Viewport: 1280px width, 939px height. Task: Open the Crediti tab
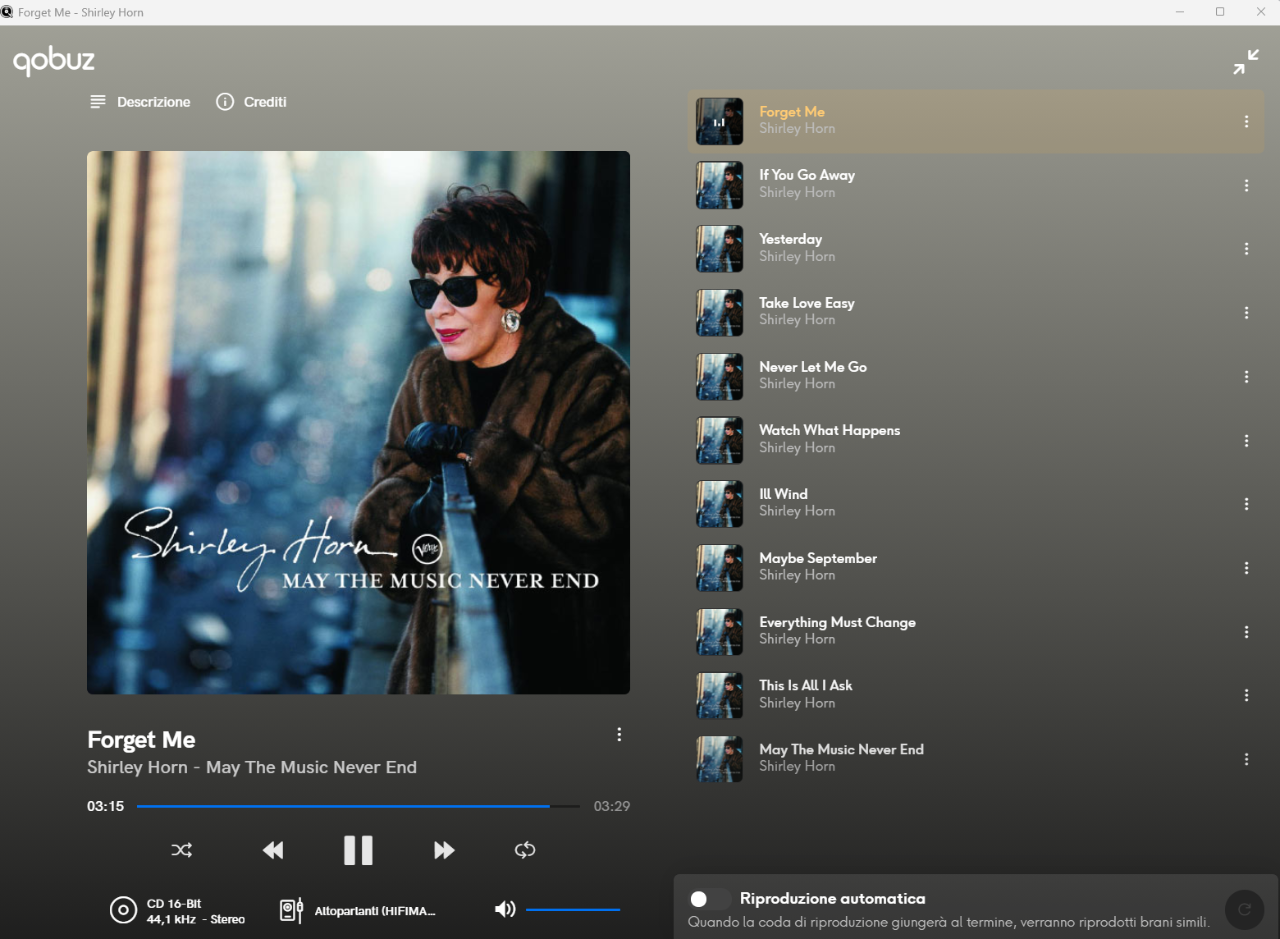[252, 102]
